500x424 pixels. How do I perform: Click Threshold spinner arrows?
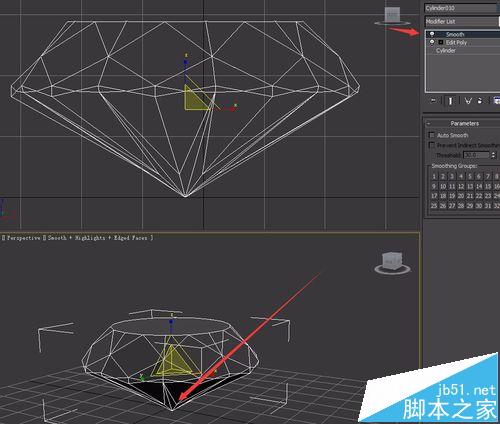pos(493,155)
